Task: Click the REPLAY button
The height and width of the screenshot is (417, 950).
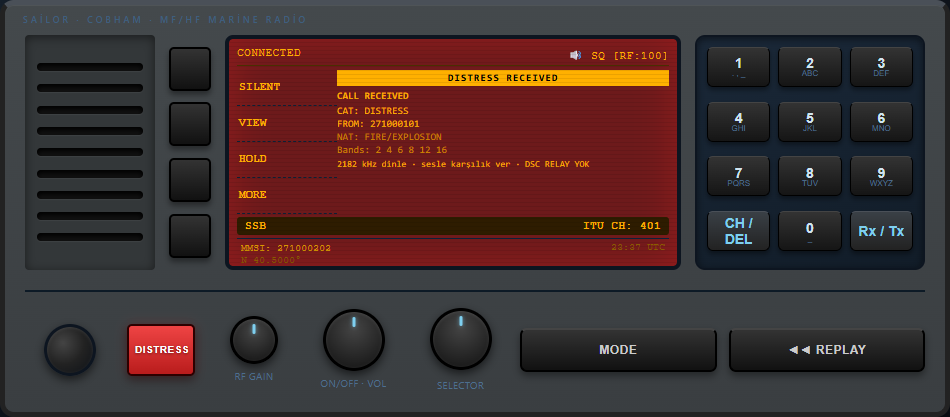Action: pyautogui.click(x=827, y=350)
